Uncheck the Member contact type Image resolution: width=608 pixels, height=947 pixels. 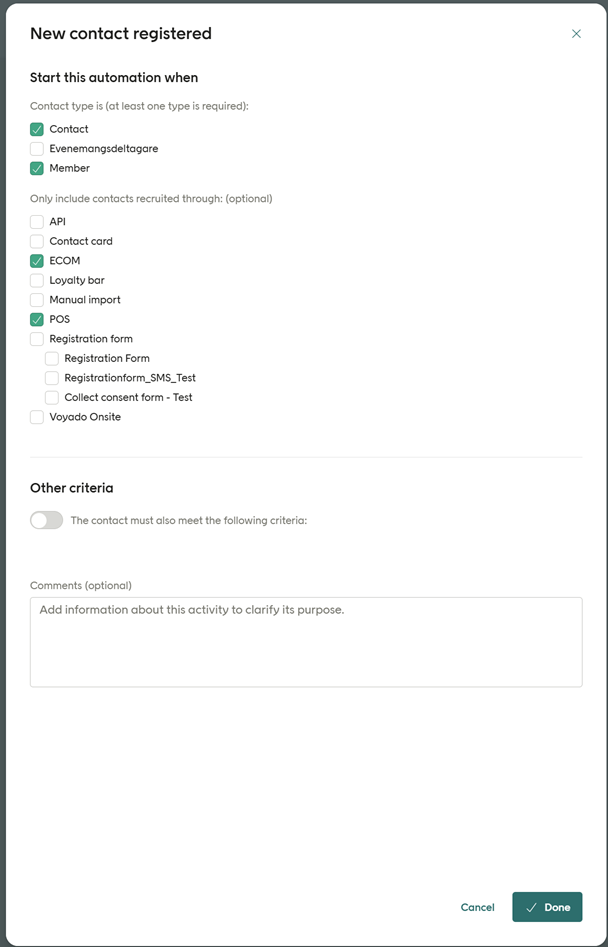coord(37,168)
